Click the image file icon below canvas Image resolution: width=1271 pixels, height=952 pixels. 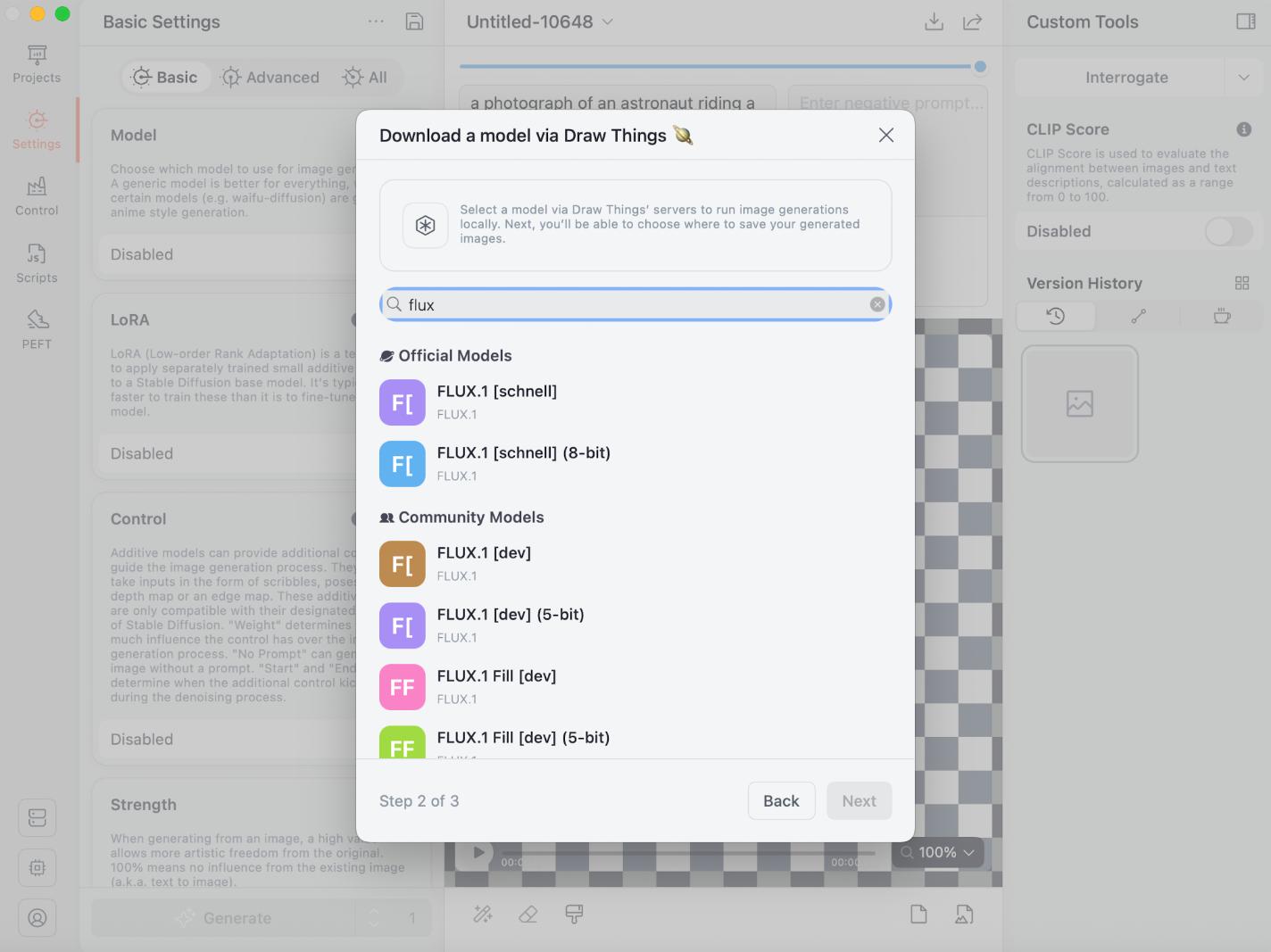(964, 914)
